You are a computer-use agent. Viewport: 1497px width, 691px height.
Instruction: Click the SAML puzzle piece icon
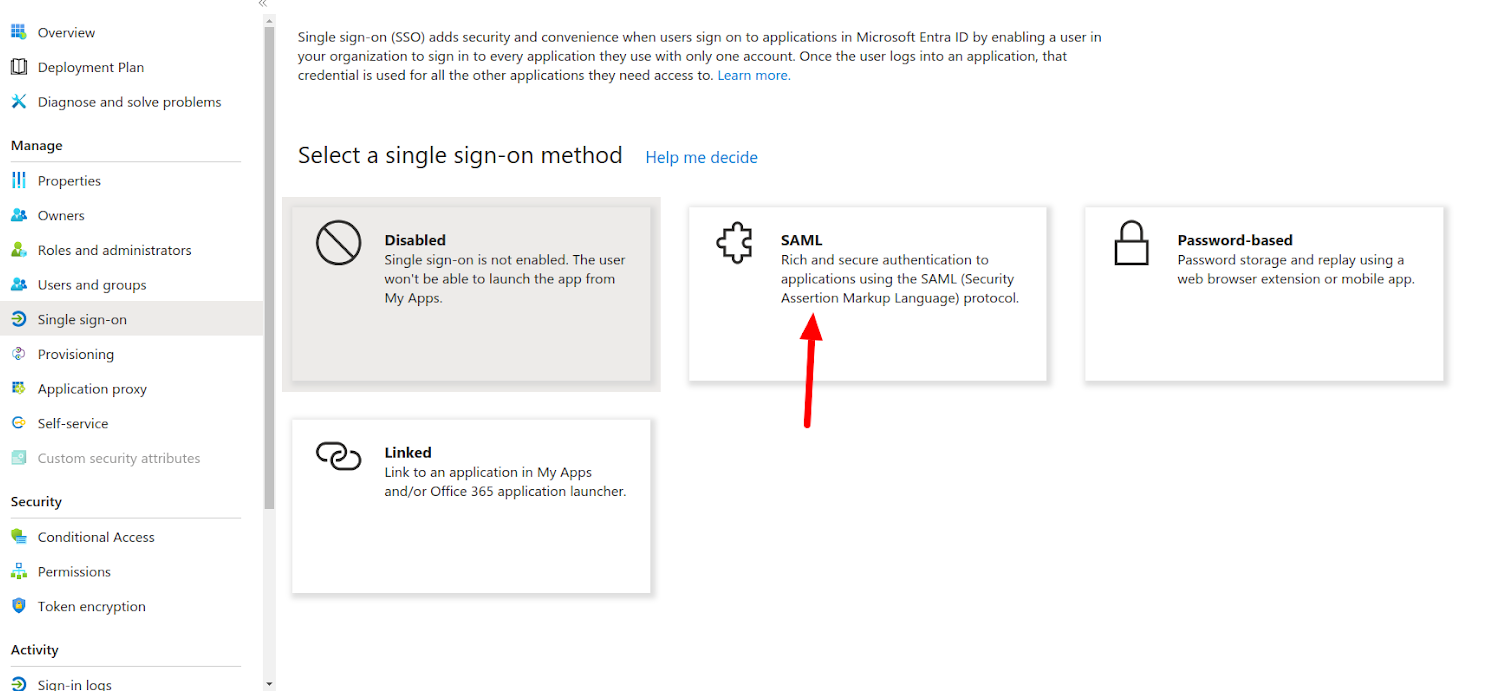point(734,243)
